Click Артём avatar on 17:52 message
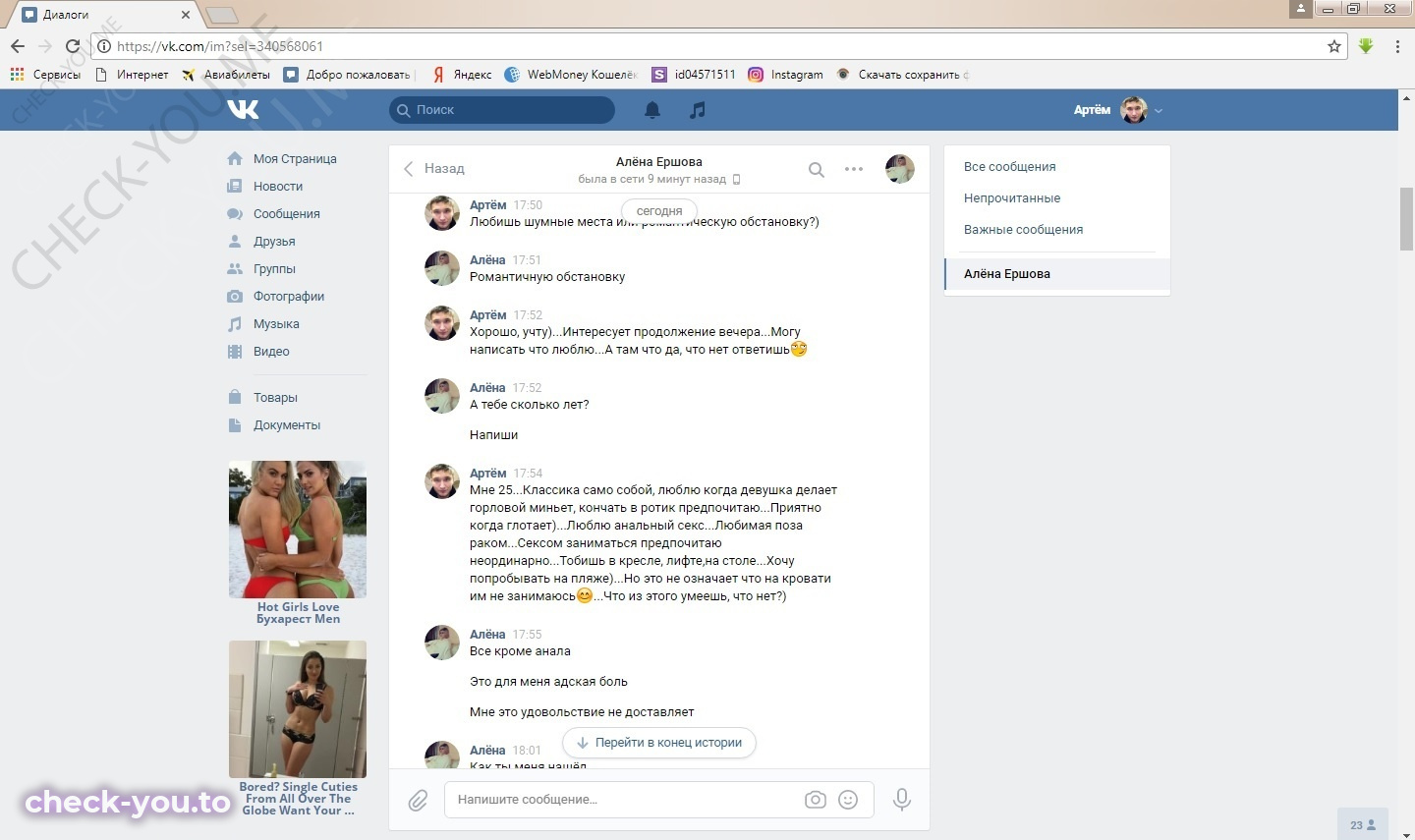This screenshot has width=1415, height=840. tap(442, 323)
